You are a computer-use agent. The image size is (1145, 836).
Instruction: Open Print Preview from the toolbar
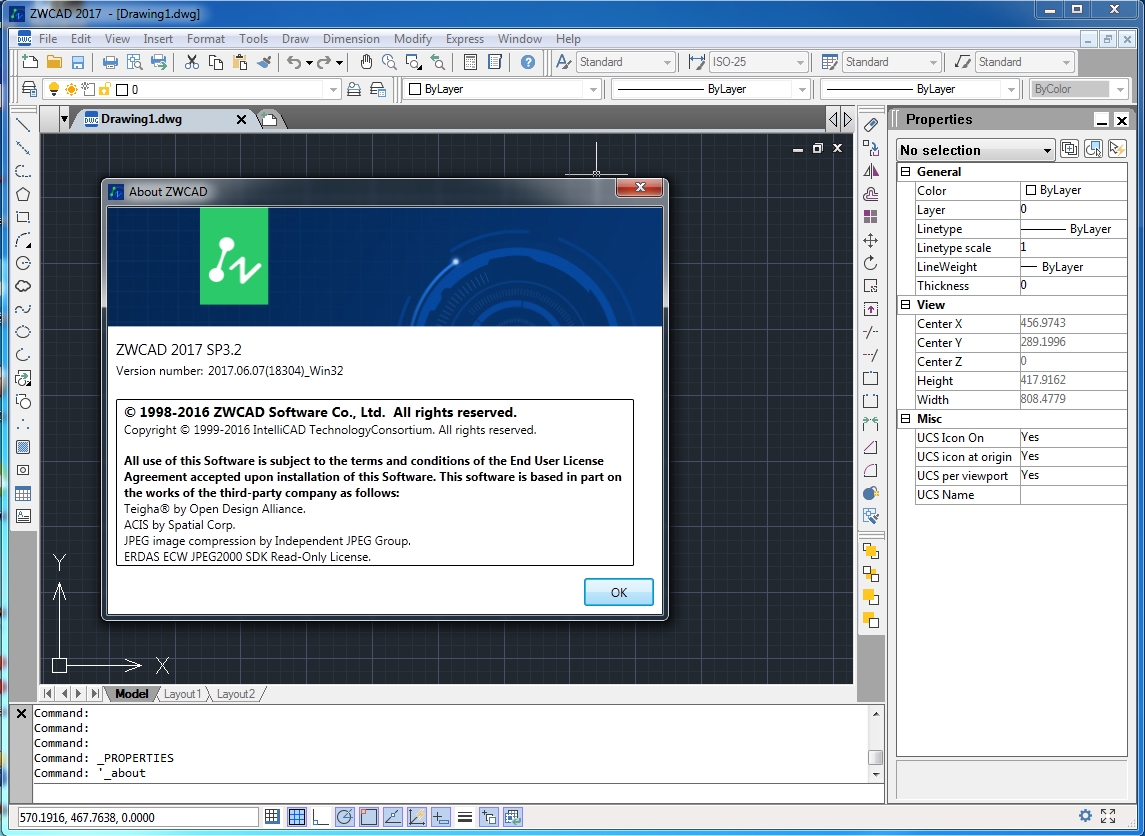pyautogui.click(x=134, y=63)
